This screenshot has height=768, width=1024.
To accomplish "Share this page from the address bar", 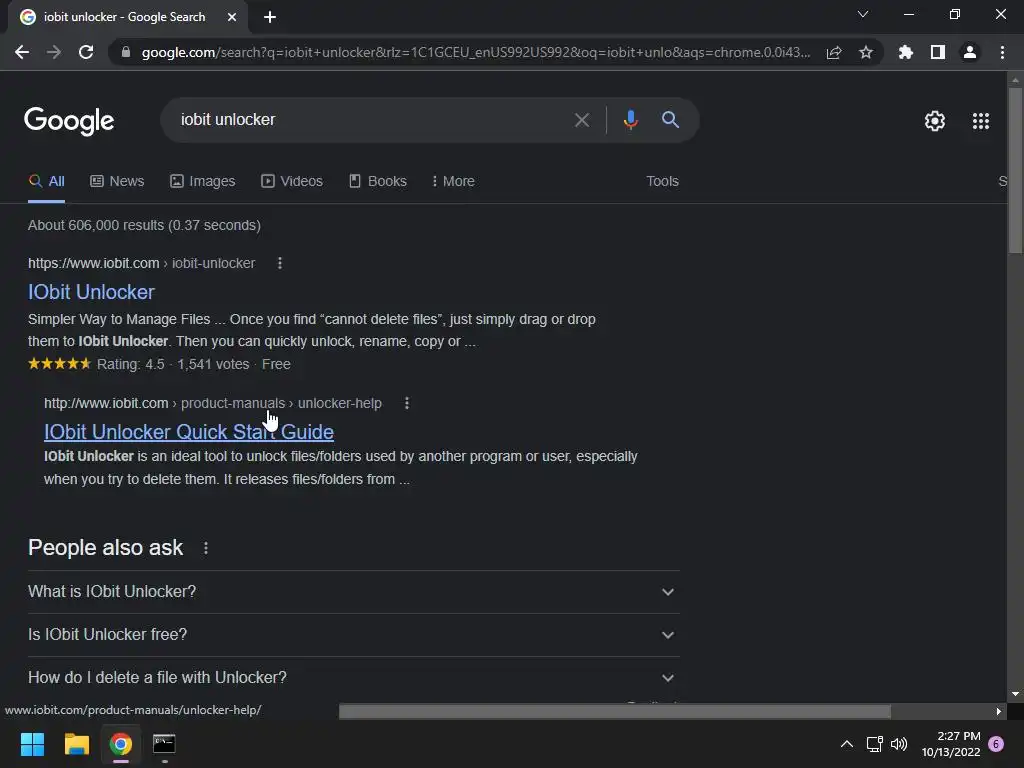I will pos(834,52).
